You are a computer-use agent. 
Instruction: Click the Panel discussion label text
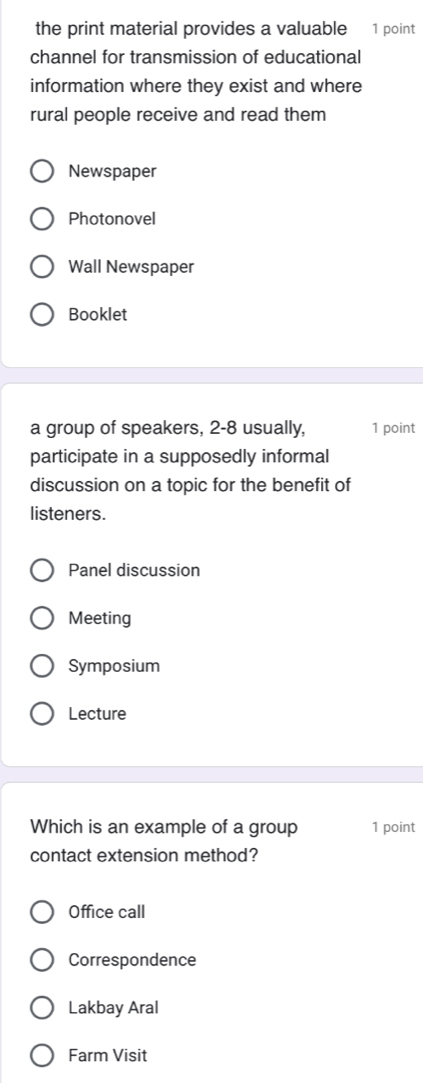pyautogui.click(x=135, y=571)
